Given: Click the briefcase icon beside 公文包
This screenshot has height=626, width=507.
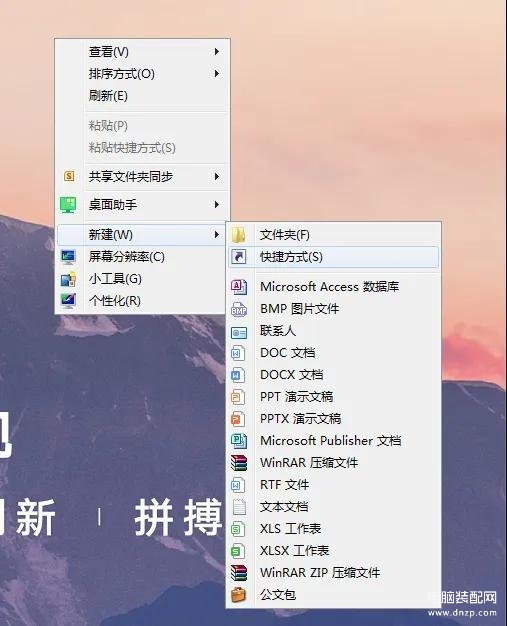Looking at the screenshot, I should coord(239,594).
